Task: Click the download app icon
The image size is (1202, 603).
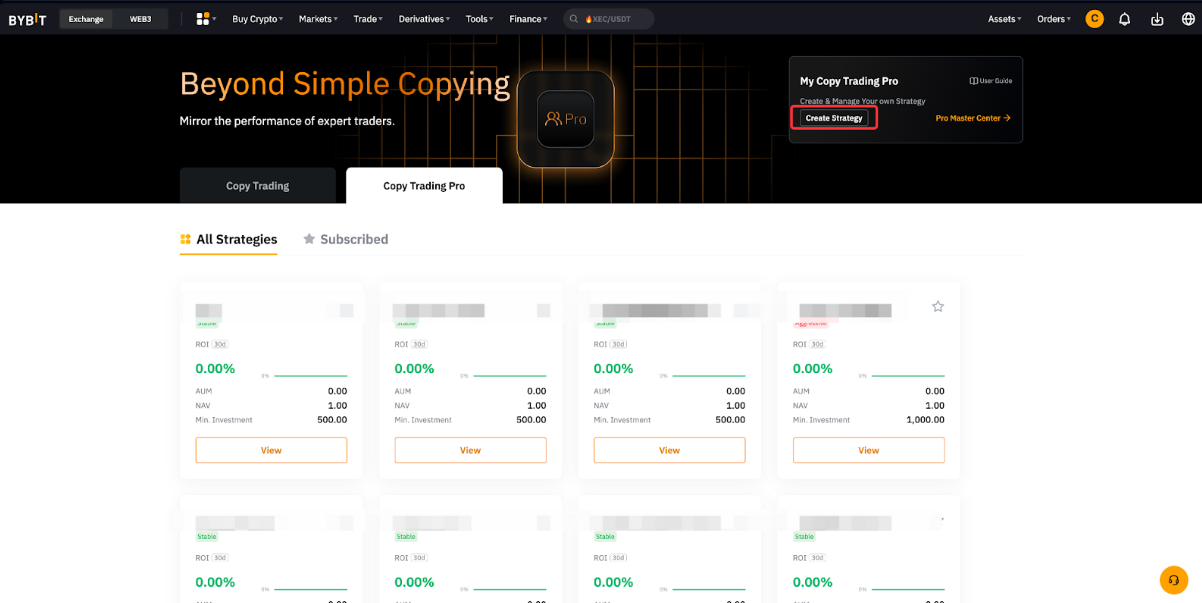Action: [x=1157, y=19]
